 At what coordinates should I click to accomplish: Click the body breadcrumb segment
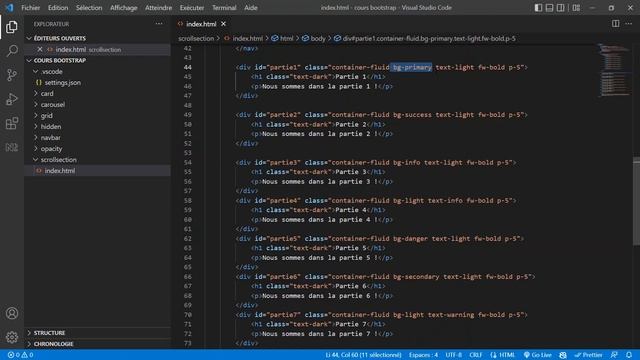point(313,38)
